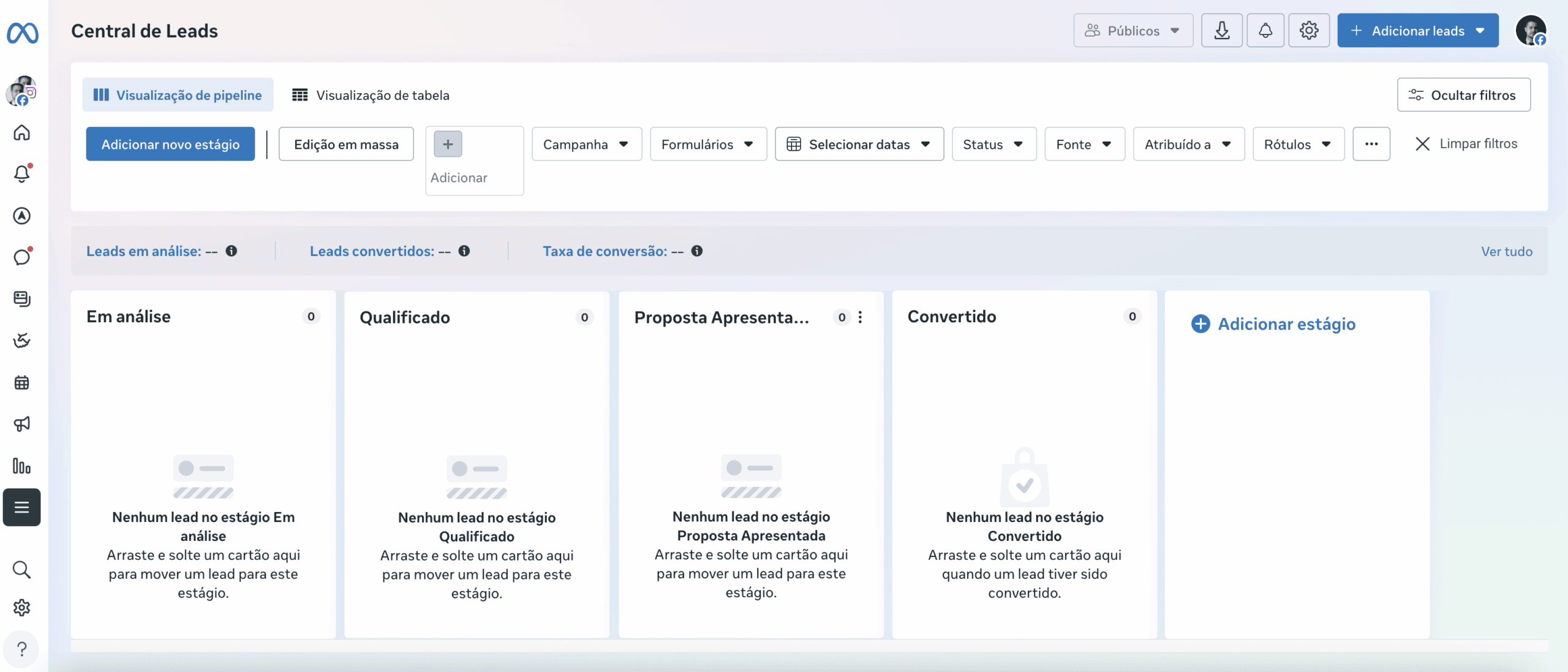The height and width of the screenshot is (672, 1568).
Task: Expand the Públicos dropdown
Action: tap(1133, 31)
